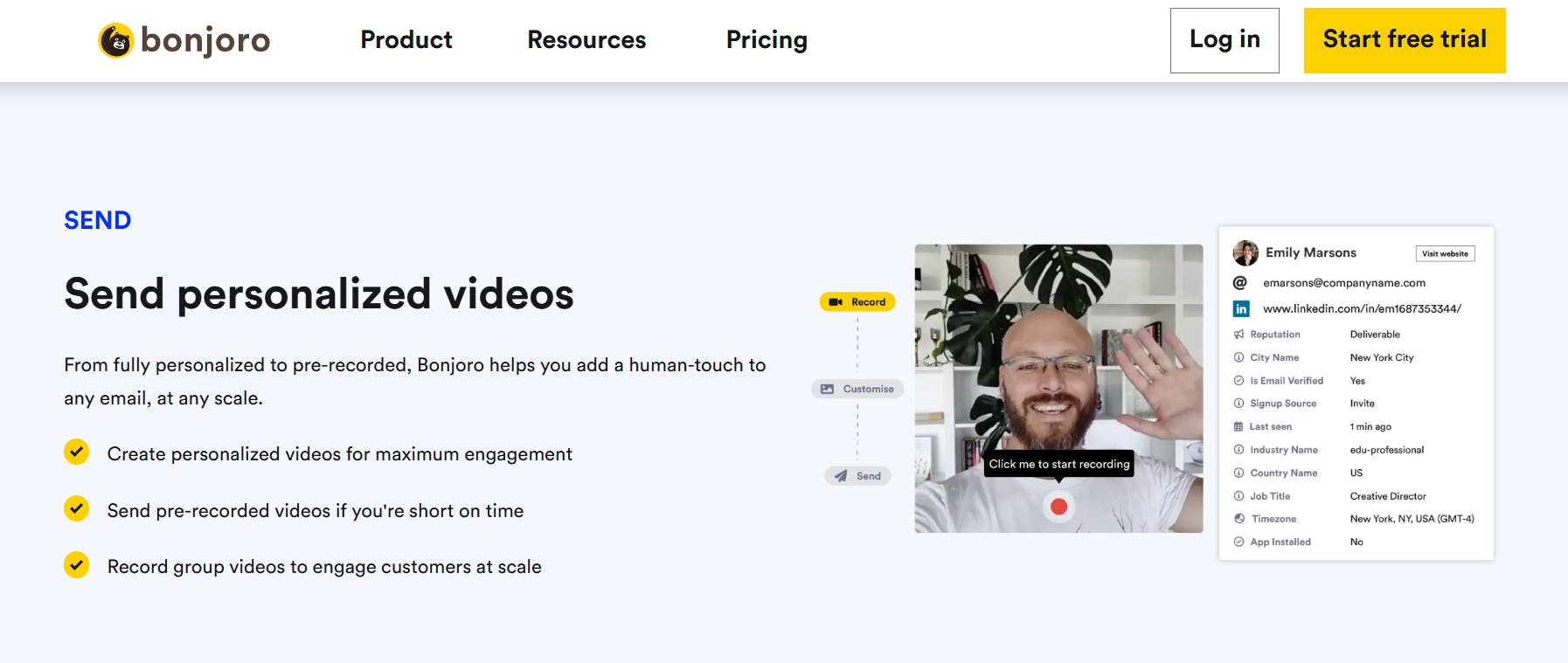Click the image icon on Customise step

point(827,389)
